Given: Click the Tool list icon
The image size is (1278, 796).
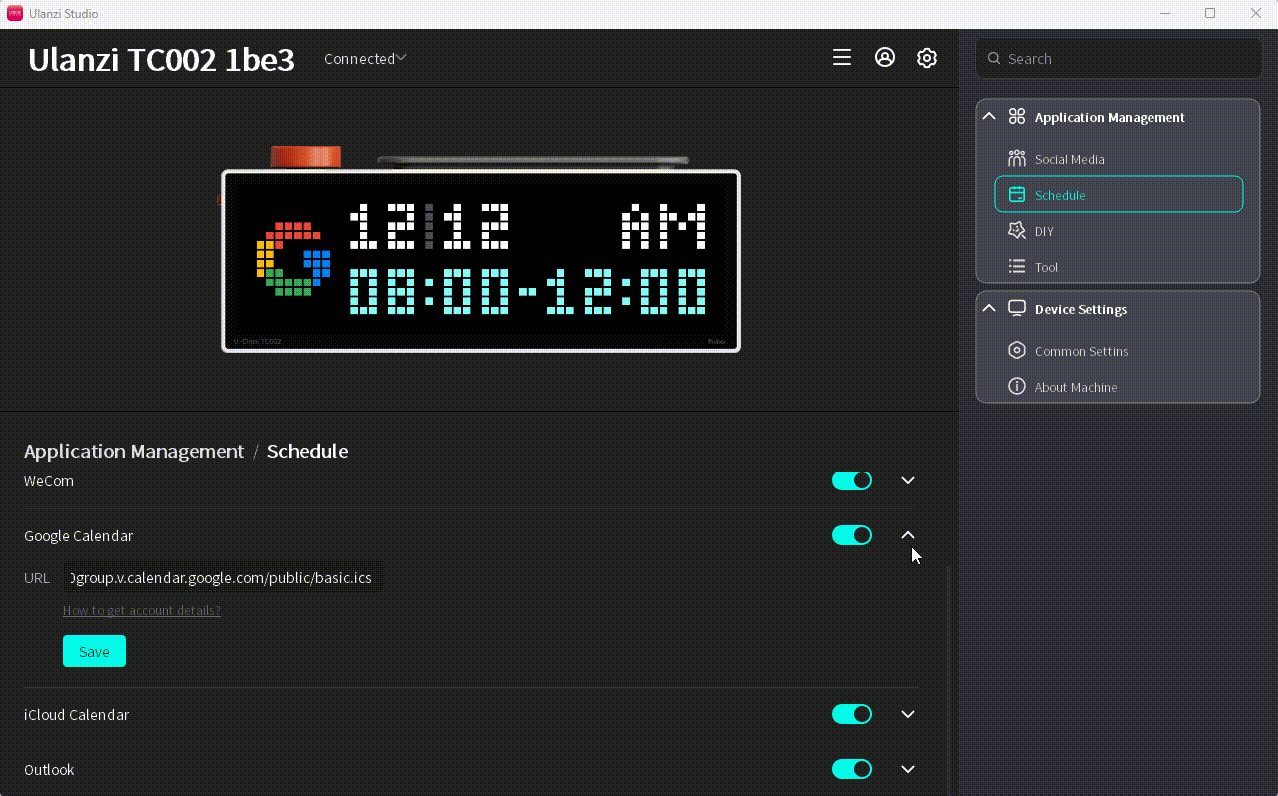Looking at the screenshot, I should pyautogui.click(x=1017, y=267).
